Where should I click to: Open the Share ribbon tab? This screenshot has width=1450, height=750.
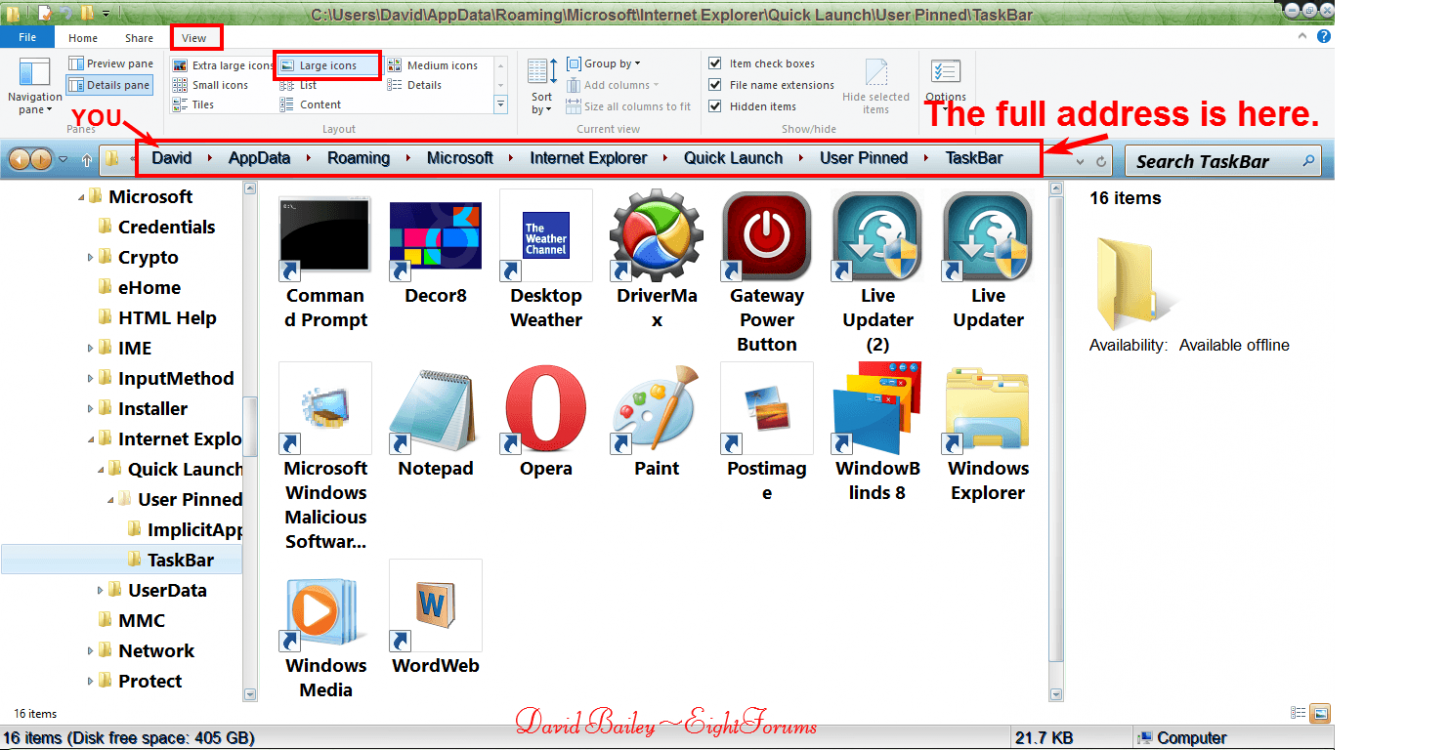[x=139, y=38]
